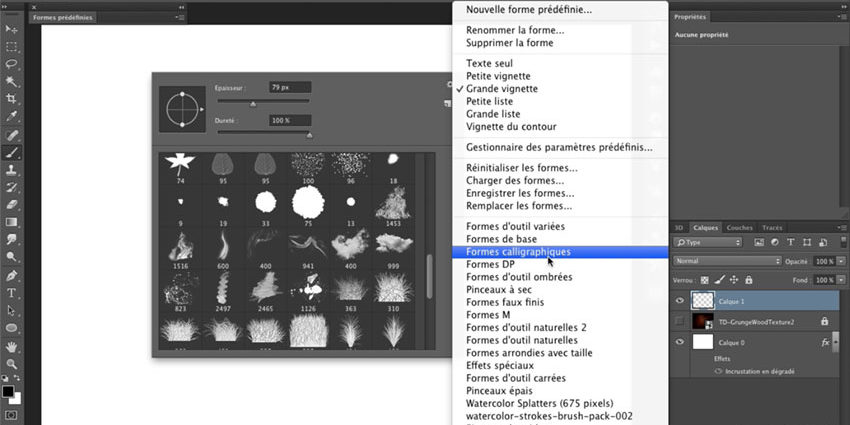Viewport: 850px width, 425px height.
Task: Open the Normal blend mode dropdown
Action: click(726, 260)
